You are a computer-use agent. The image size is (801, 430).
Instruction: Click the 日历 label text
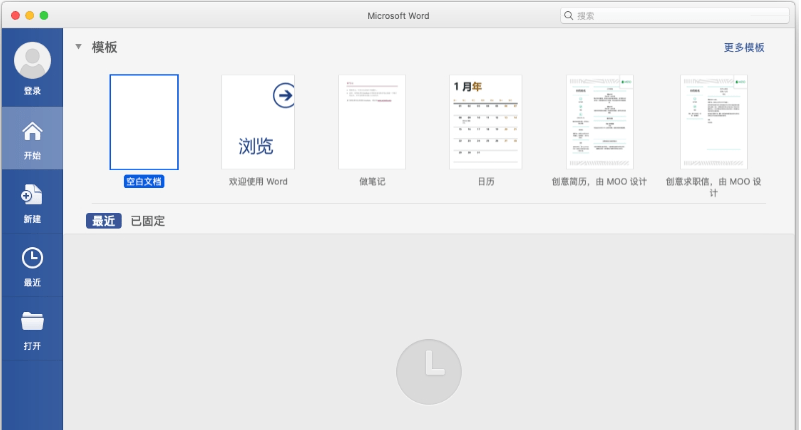pyautogui.click(x=486, y=181)
